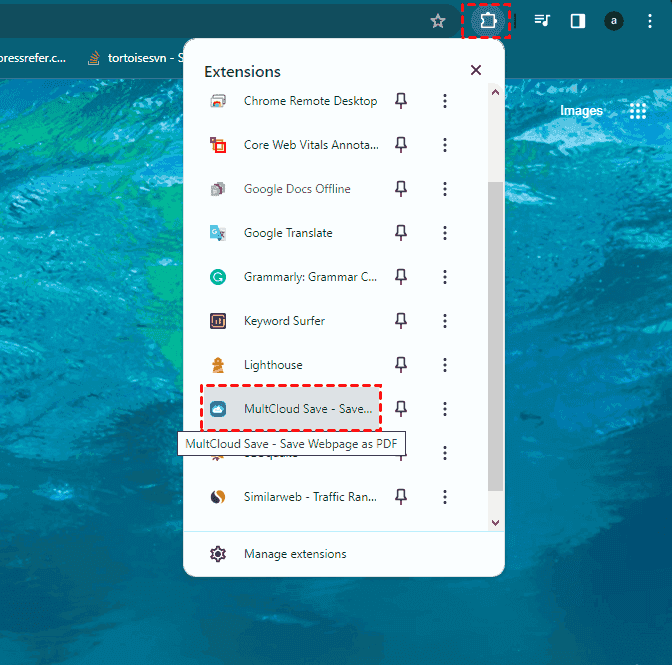Viewport: 672px width, 665px height.
Task: Pin Google Docs Offline to toolbar
Action: [x=401, y=189]
